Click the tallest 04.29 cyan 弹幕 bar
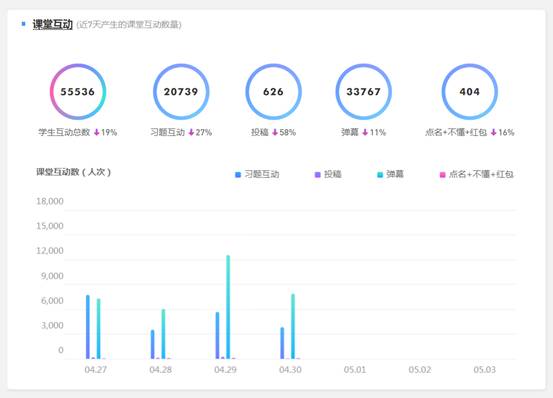 [x=228, y=307]
